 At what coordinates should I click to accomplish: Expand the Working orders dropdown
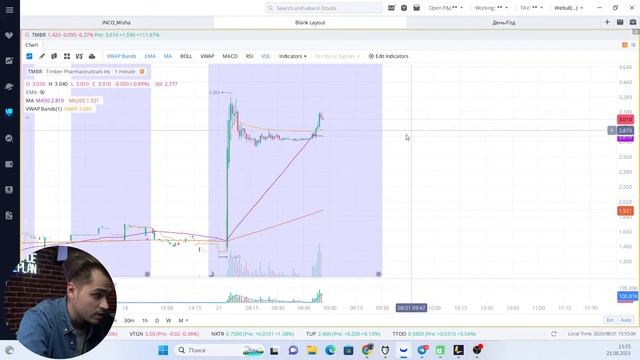[x=491, y=8]
